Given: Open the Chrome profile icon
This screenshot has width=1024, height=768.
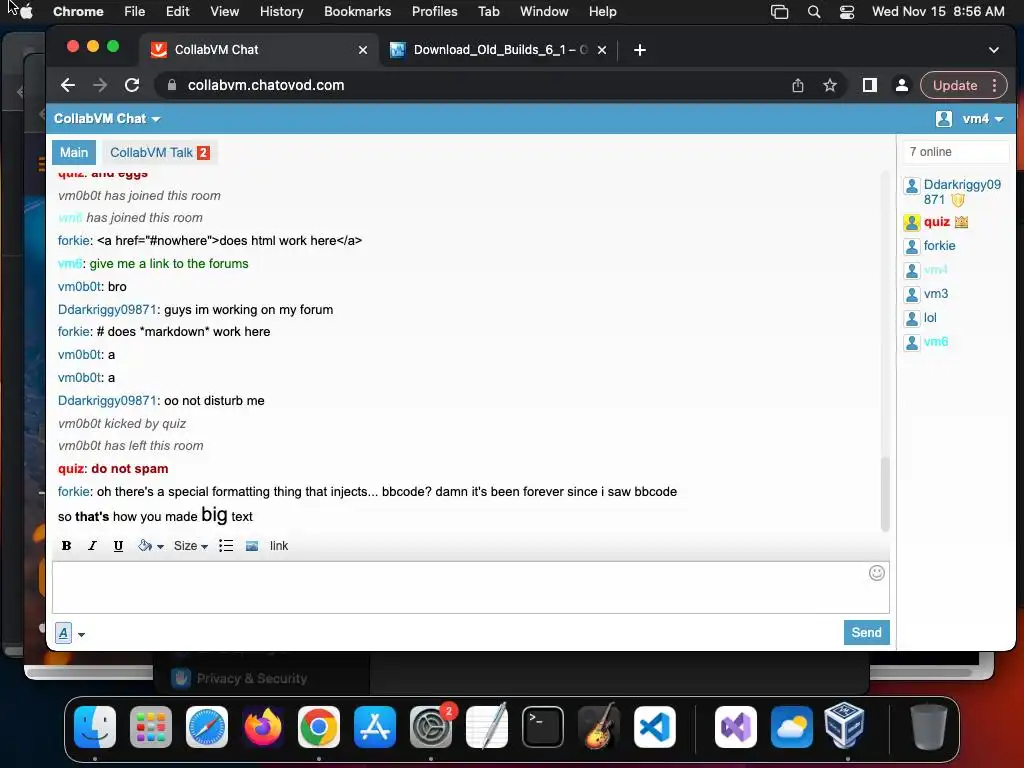Looking at the screenshot, I should [902, 86].
